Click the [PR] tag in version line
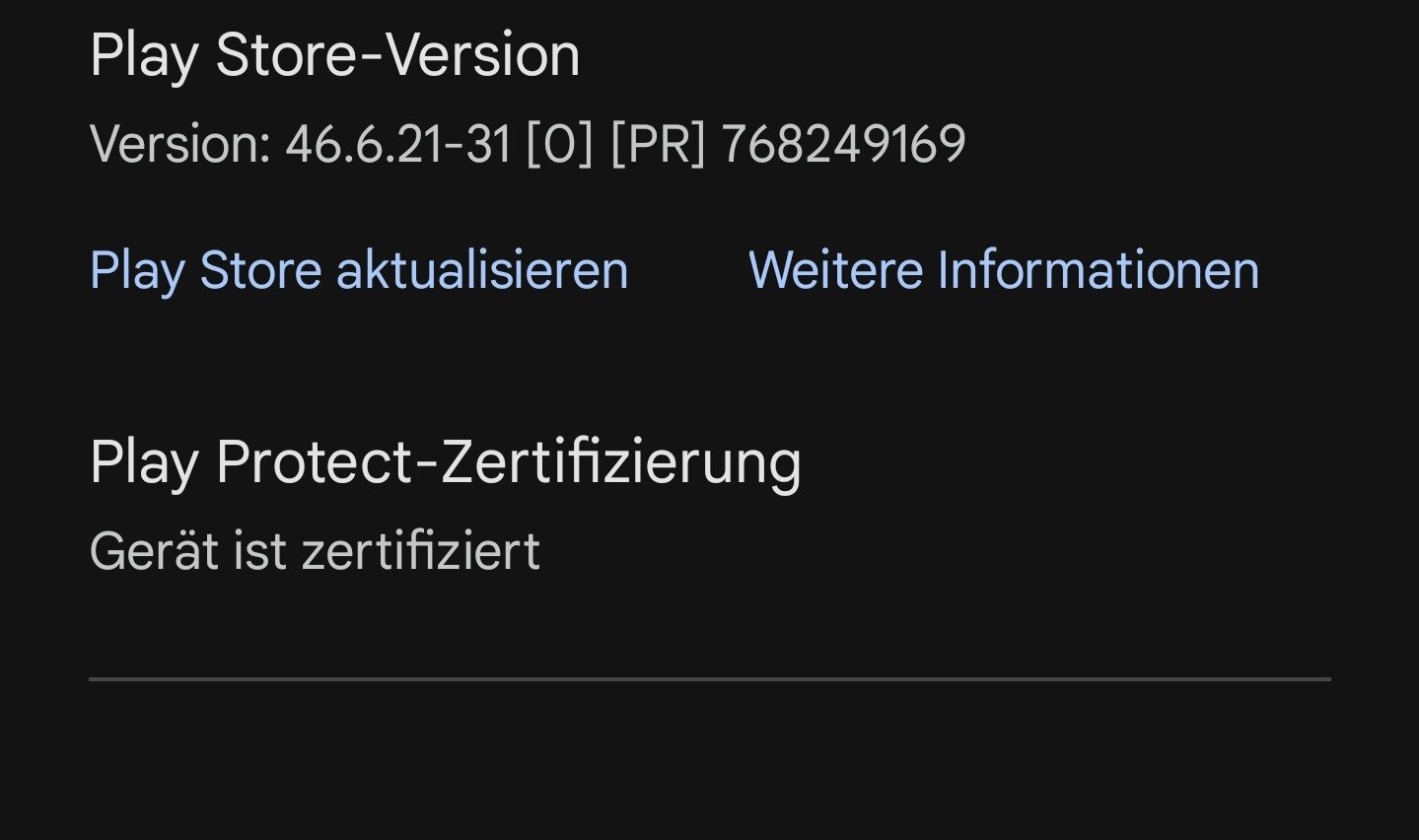 click(658, 144)
